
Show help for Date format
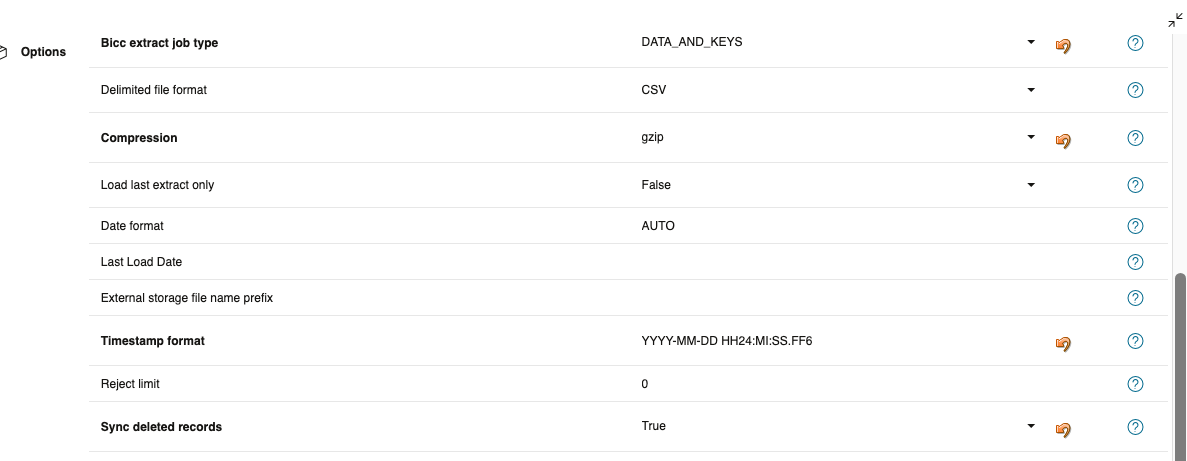pyautogui.click(x=1135, y=226)
